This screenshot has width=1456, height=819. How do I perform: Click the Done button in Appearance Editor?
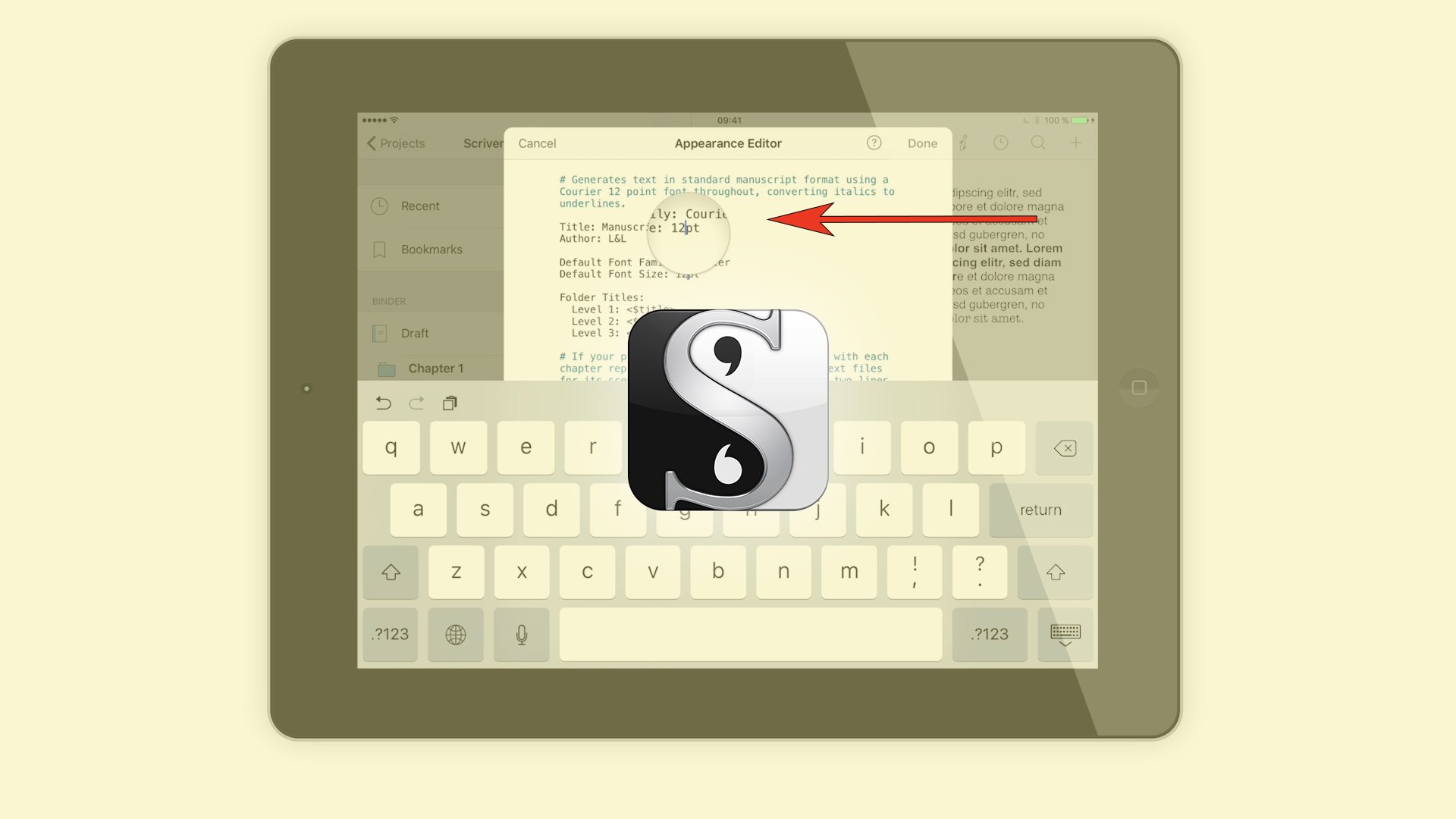(x=921, y=143)
